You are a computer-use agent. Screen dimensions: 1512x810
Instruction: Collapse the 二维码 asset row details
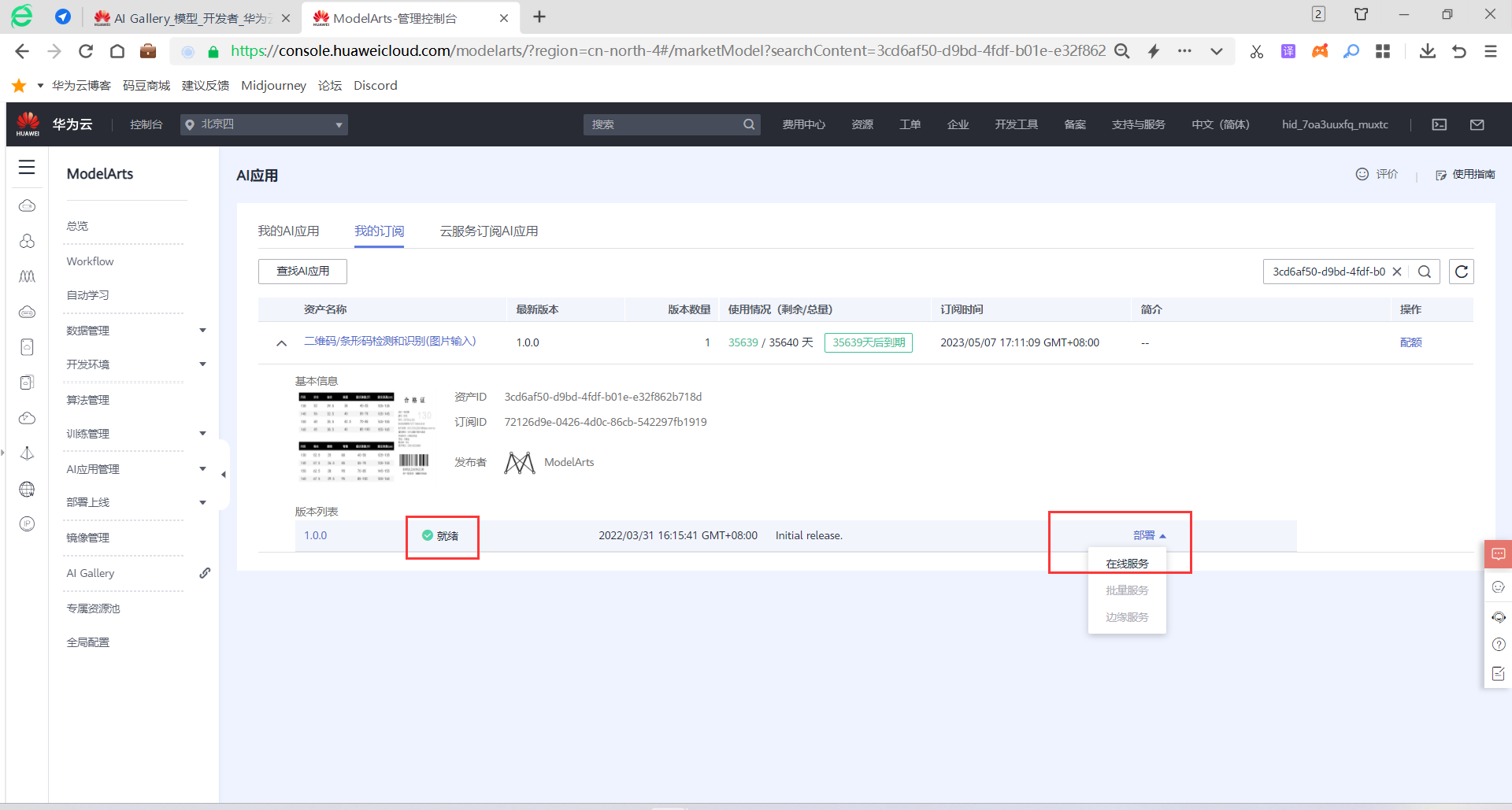[x=281, y=343]
